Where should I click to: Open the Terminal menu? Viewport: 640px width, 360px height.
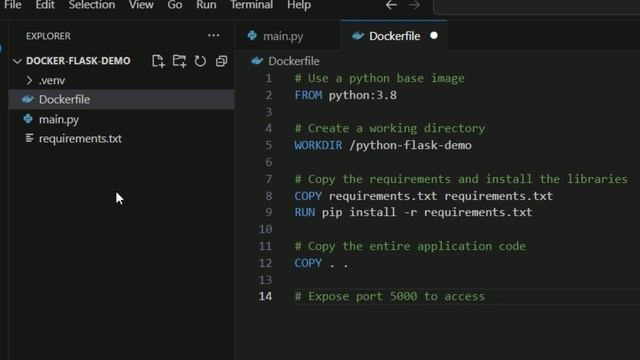tap(251, 5)
